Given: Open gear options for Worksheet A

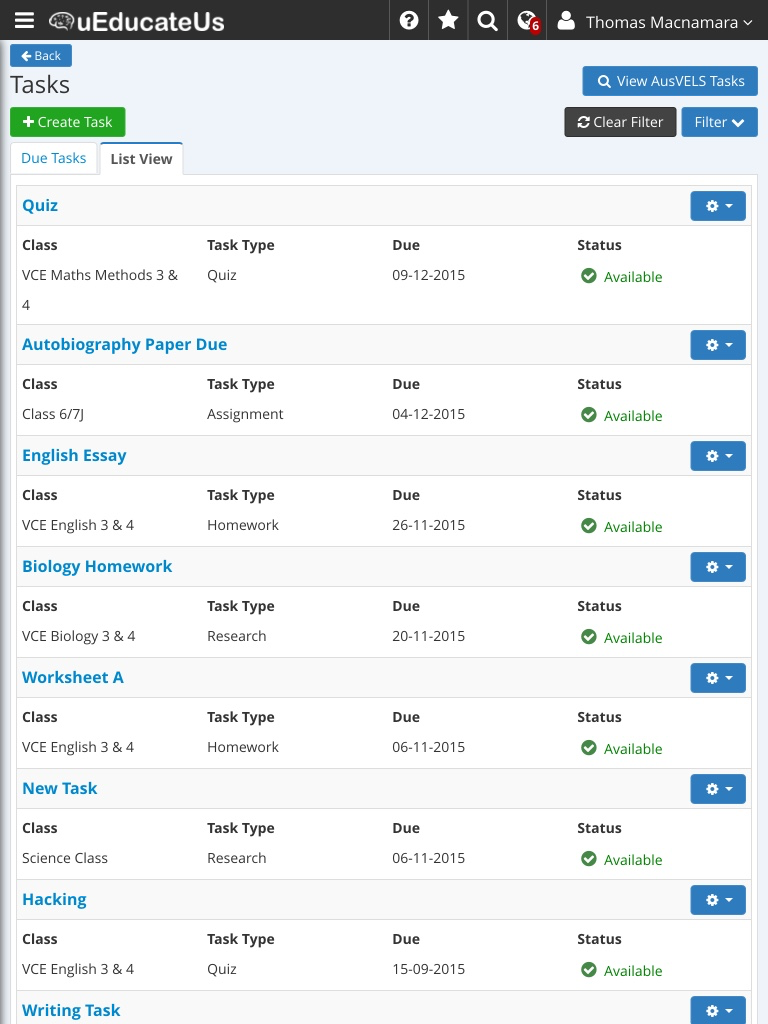Looking at the screenshot, I should click(718, 678).
